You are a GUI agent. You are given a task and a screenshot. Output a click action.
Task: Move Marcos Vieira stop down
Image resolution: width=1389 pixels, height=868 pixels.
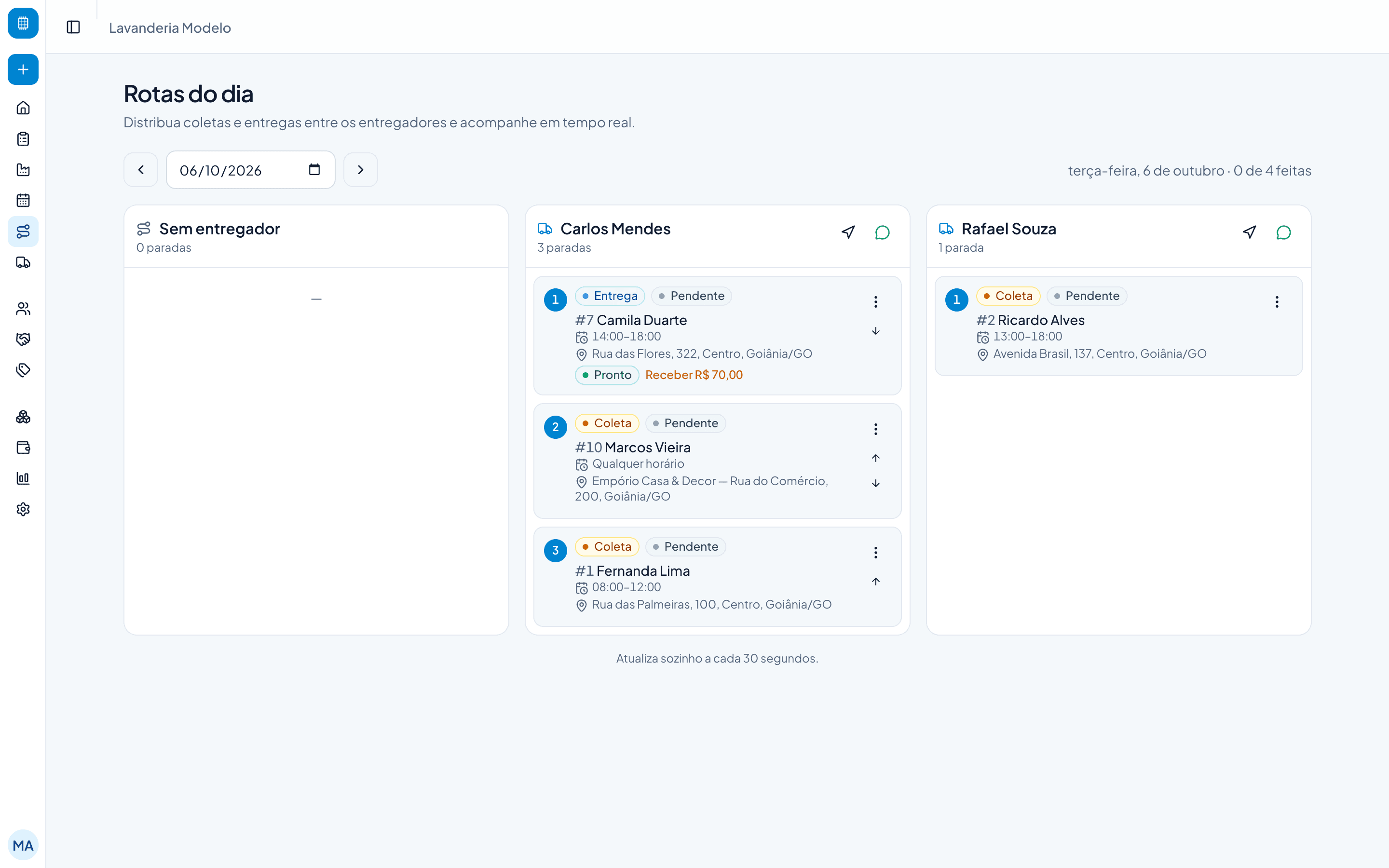876,483
